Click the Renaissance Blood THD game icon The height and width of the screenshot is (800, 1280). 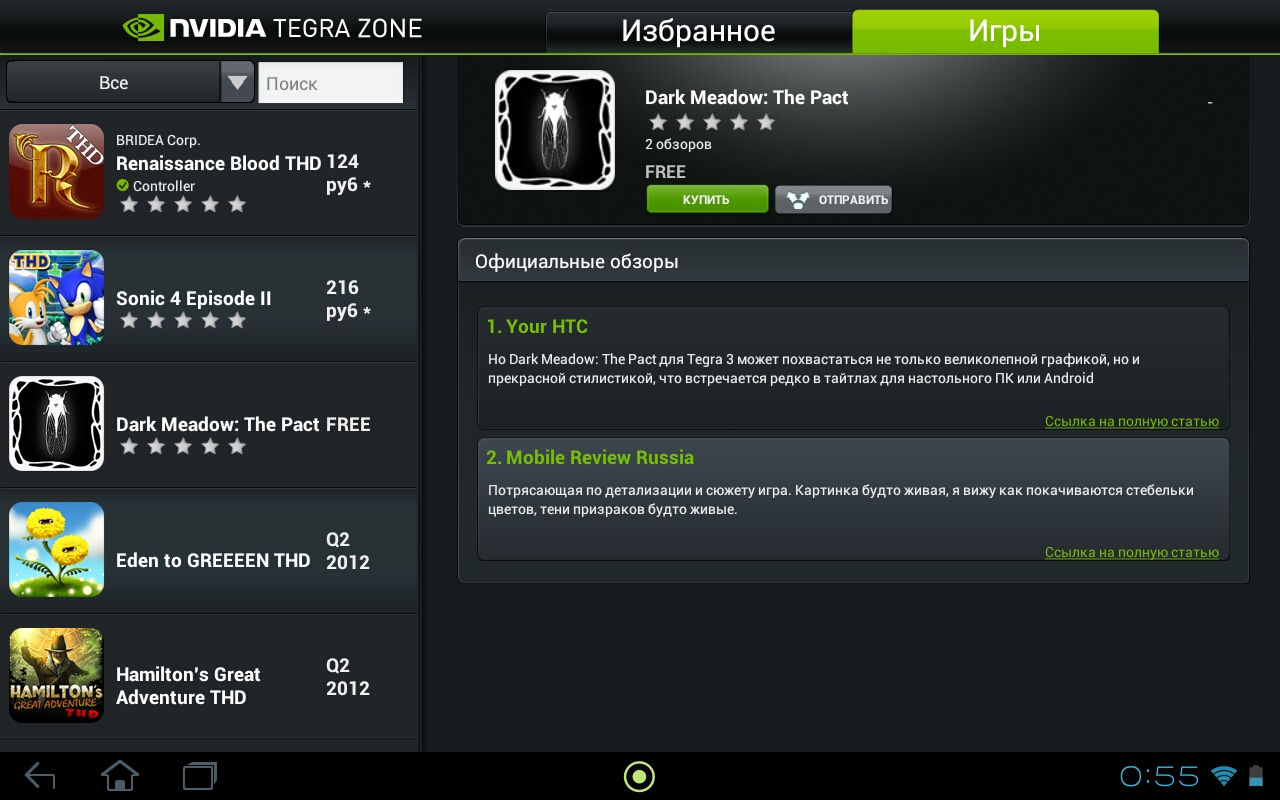tap(57, 171)
